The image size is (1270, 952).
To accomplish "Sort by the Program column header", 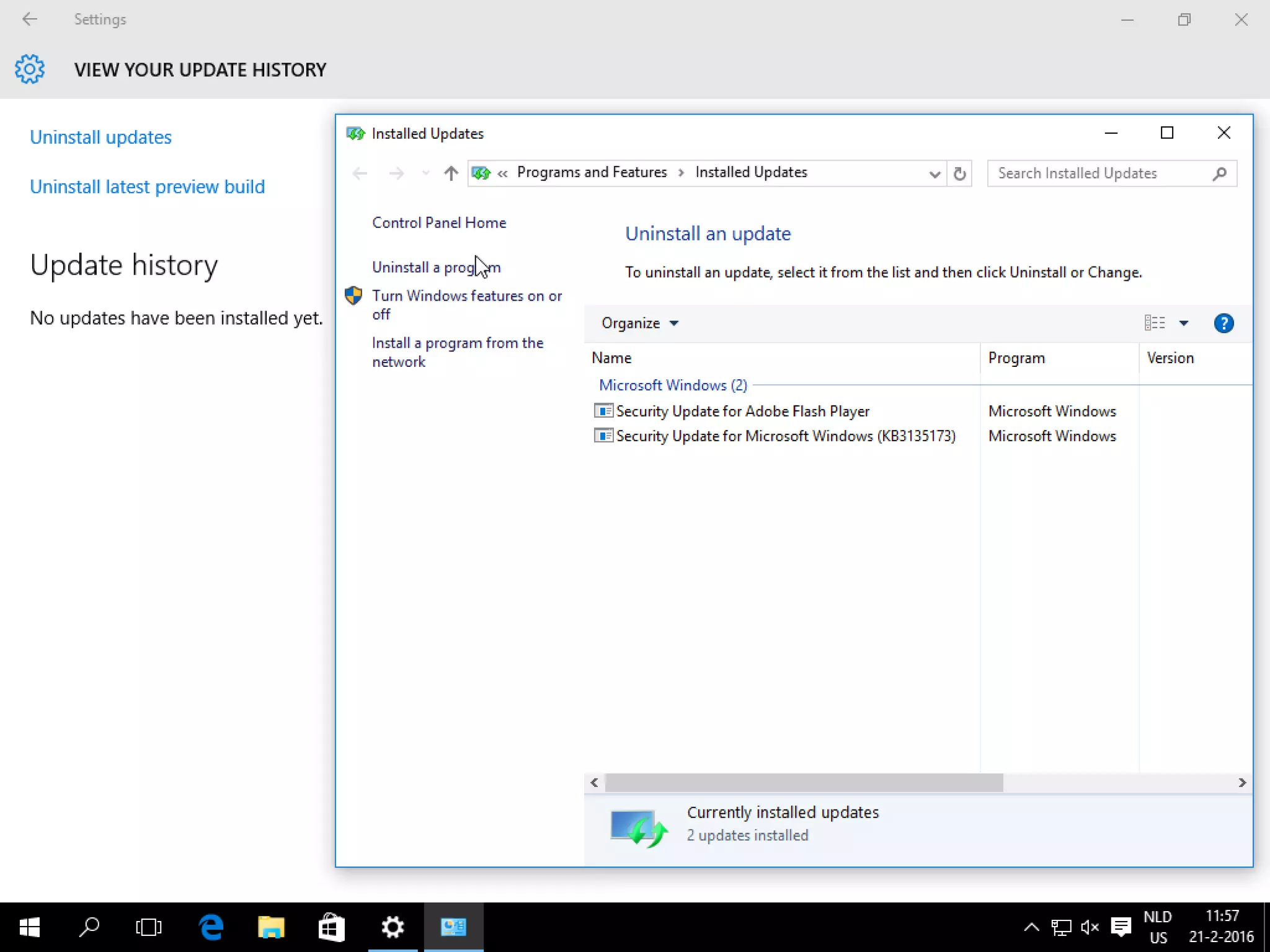I will tap(1059, 358).
